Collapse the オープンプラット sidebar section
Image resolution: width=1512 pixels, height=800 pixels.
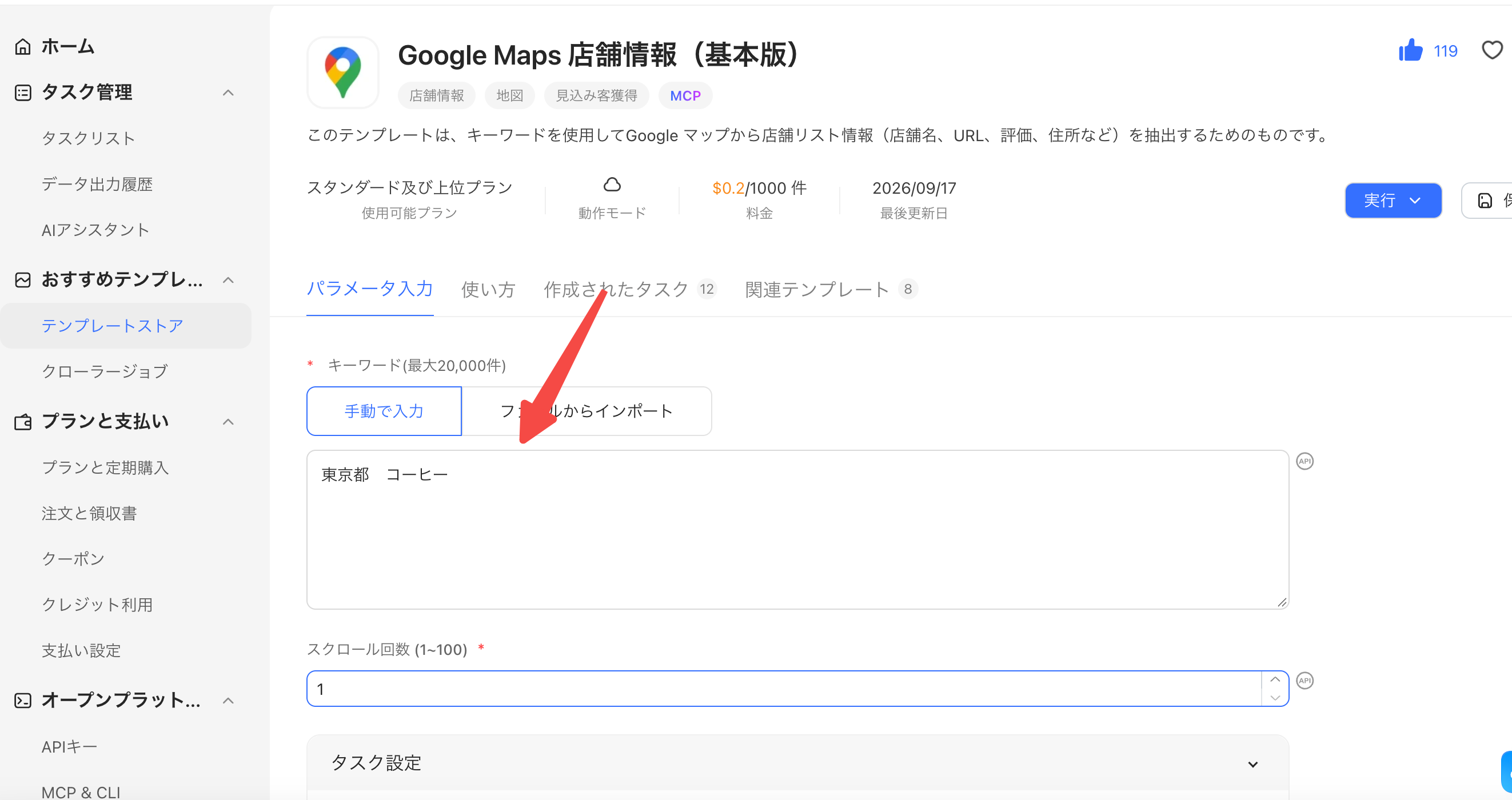[x=228, y=700]
